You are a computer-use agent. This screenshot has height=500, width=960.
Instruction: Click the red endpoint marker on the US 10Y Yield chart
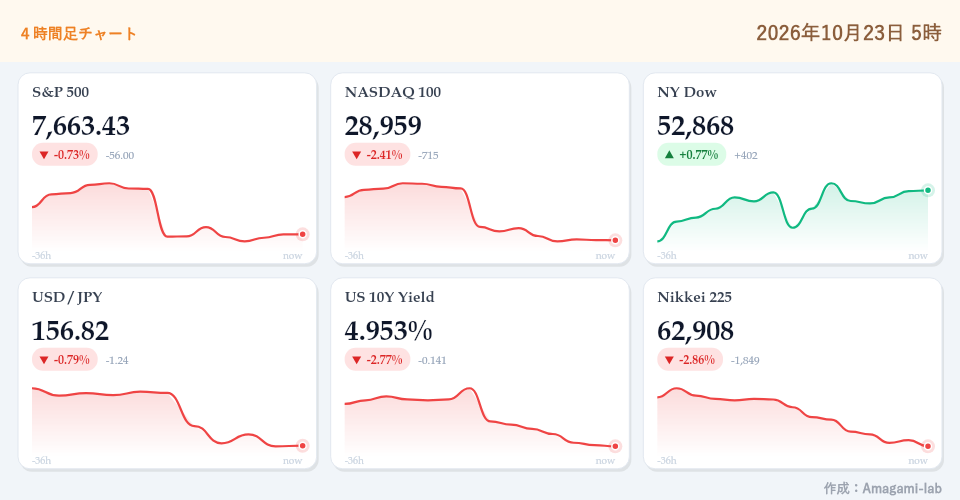click(615, 446)
